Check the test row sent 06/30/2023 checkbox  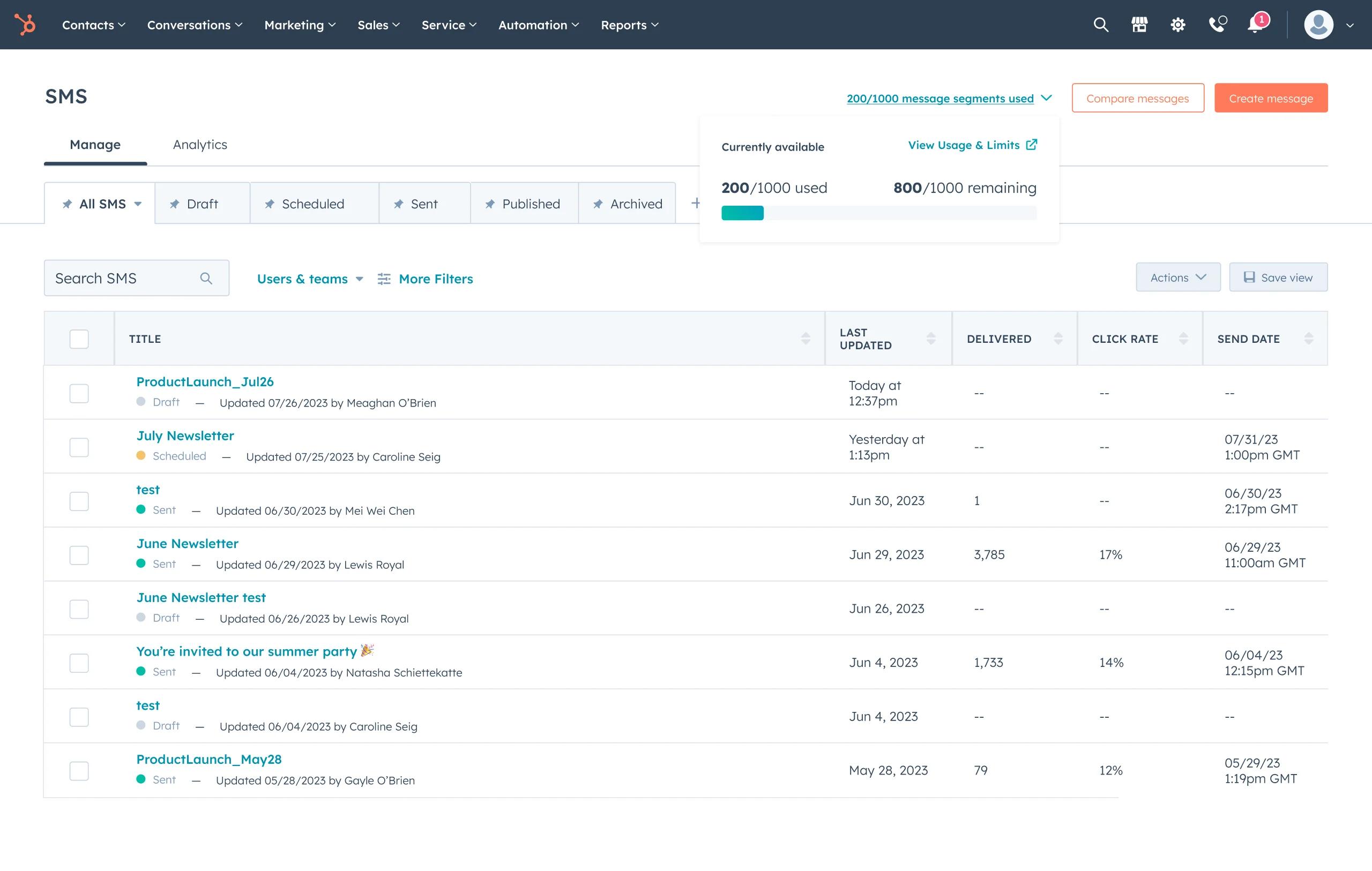(x=79, y=501)
